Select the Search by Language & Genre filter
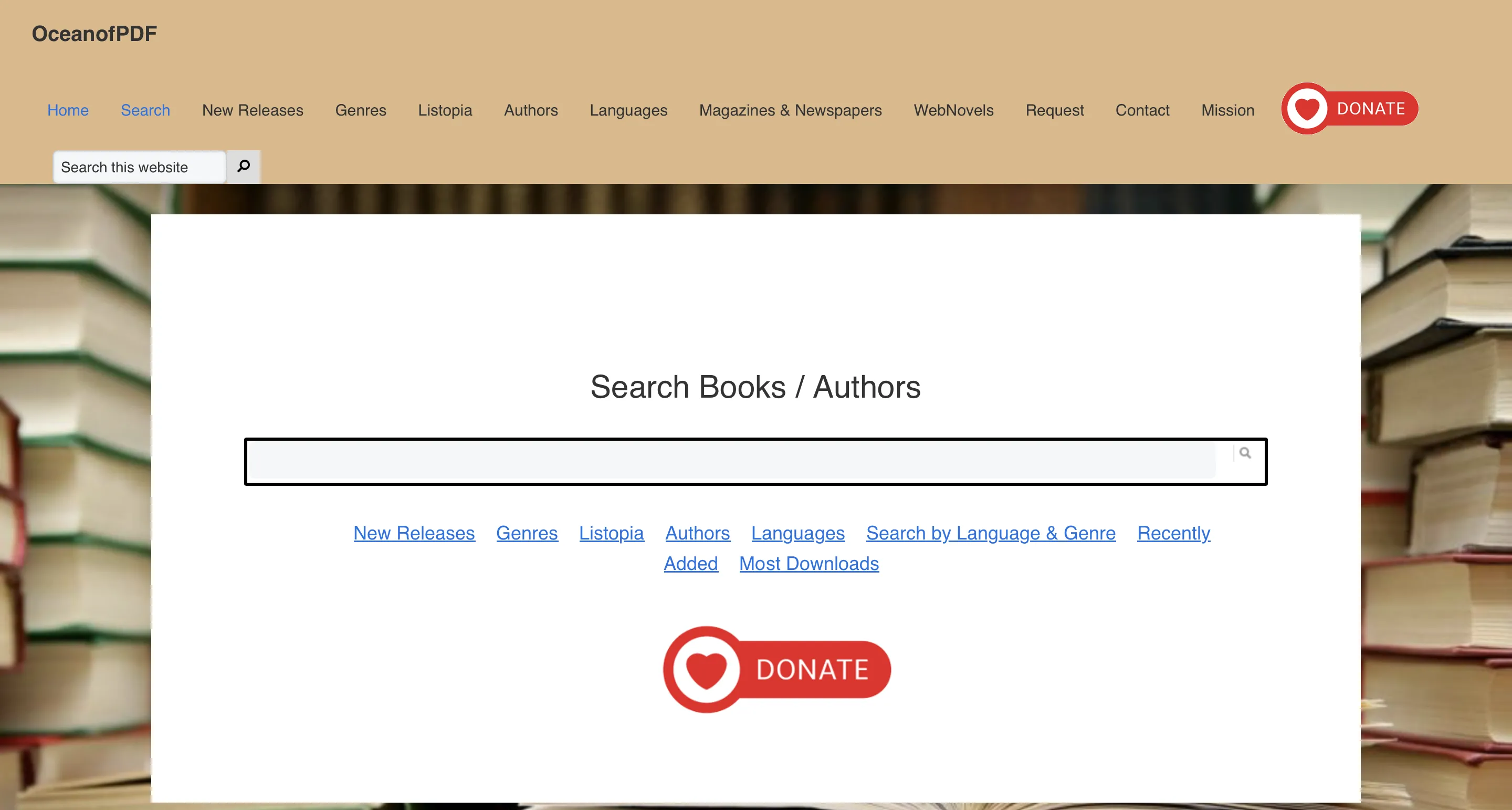The height and width of the screenshot is (810, 1512). 991,532
